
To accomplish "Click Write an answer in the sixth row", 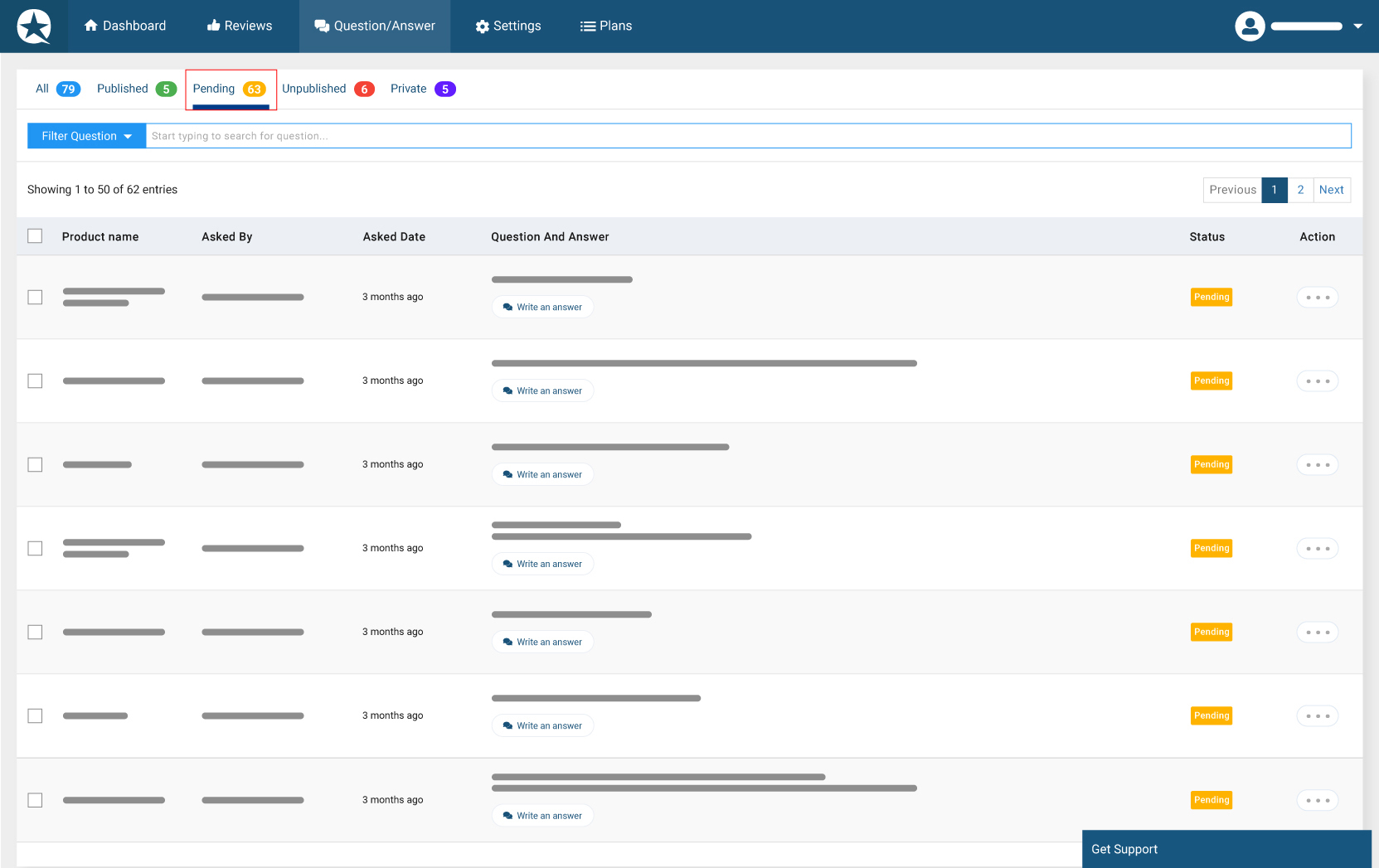I will point(542,725).
